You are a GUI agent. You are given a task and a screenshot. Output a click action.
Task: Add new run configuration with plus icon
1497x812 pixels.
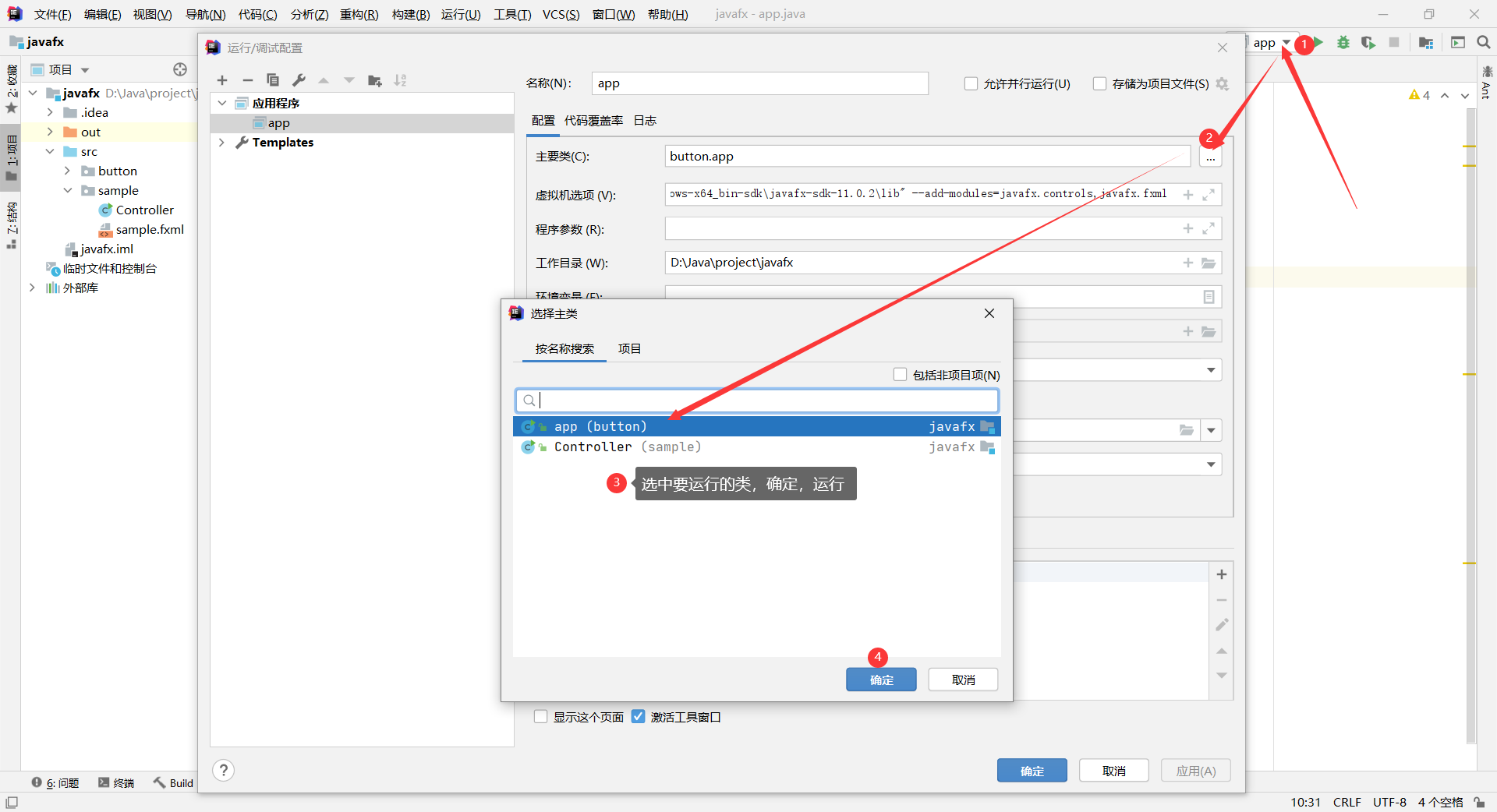(222, 80)
